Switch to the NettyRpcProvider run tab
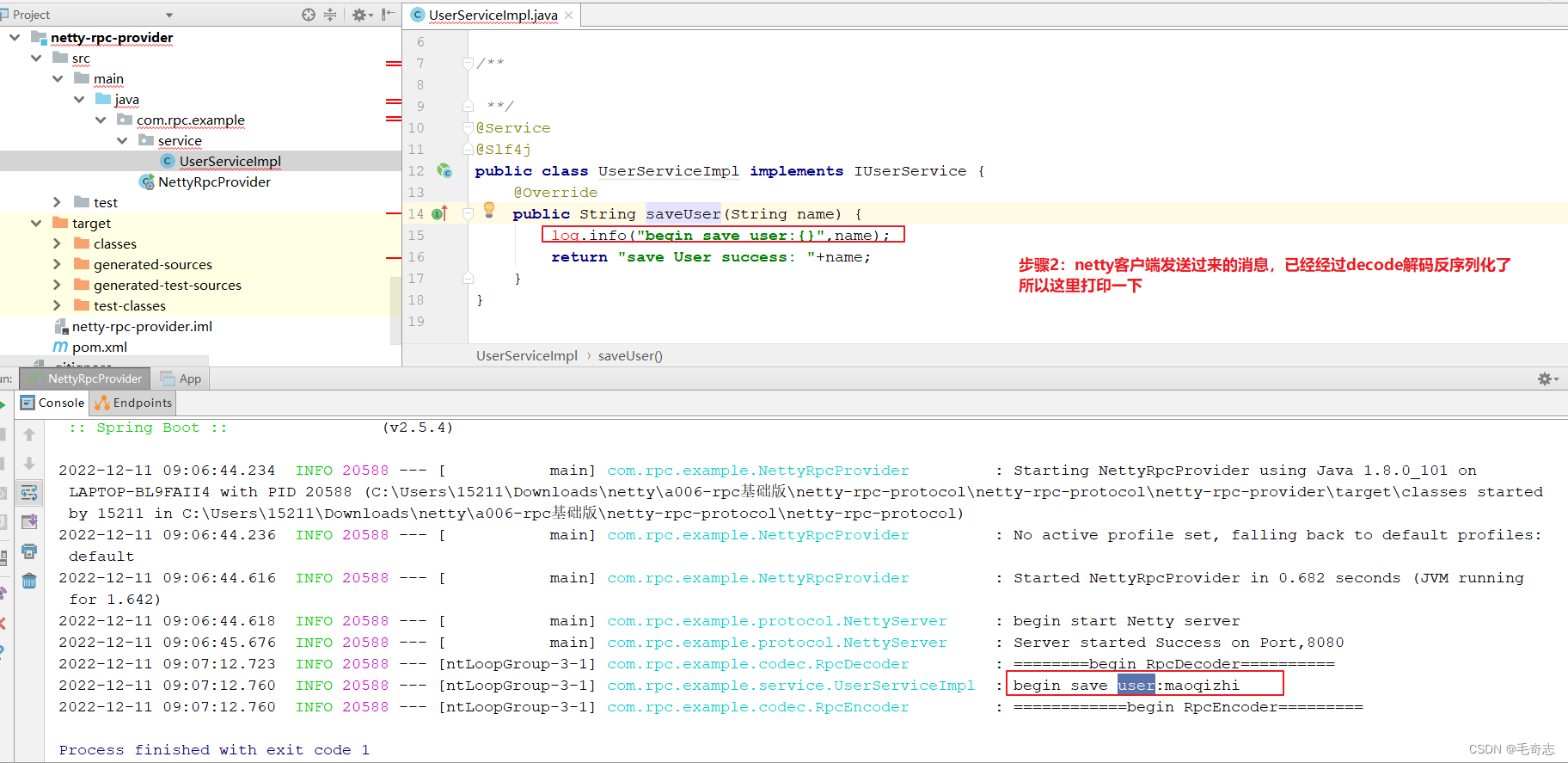Screen dimensions: 1568x763 85,378
